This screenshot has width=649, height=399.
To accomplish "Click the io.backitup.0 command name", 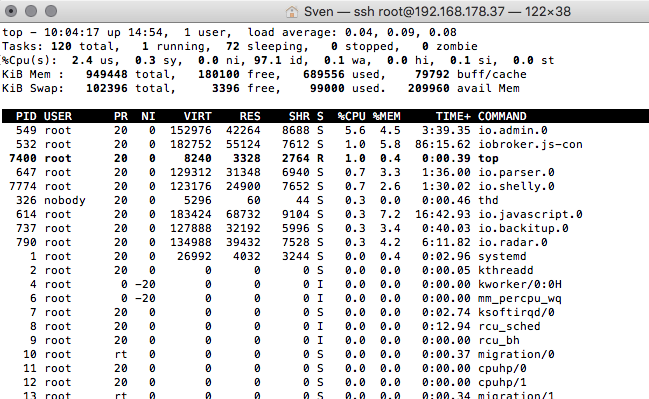I will point(523,228).
